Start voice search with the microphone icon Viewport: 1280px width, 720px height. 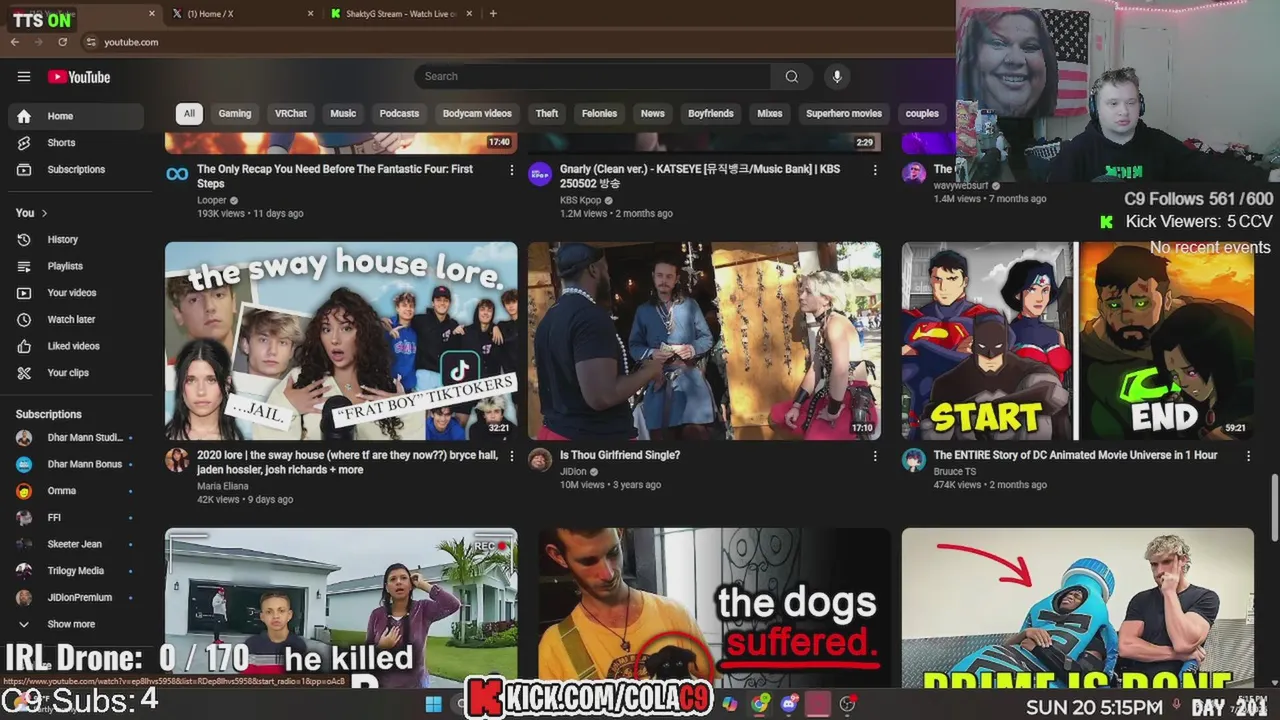click(x=837, y=76)
